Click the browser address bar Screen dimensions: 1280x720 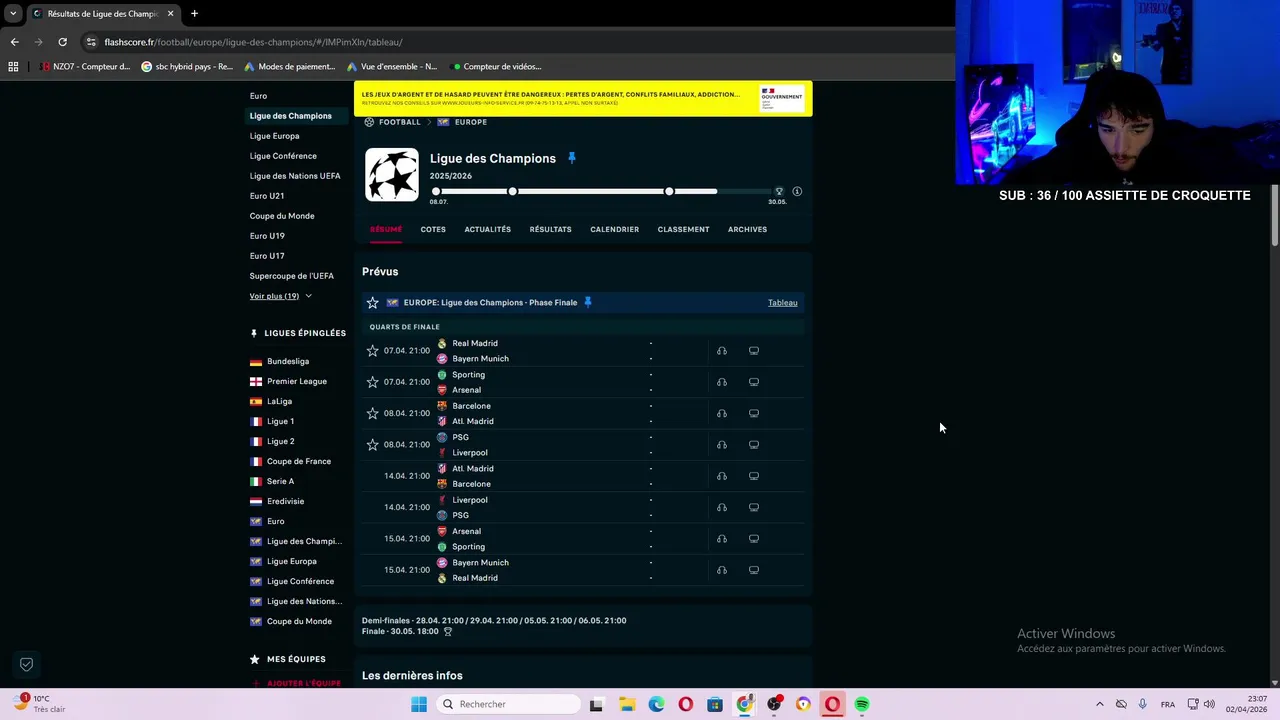point(500,42)
